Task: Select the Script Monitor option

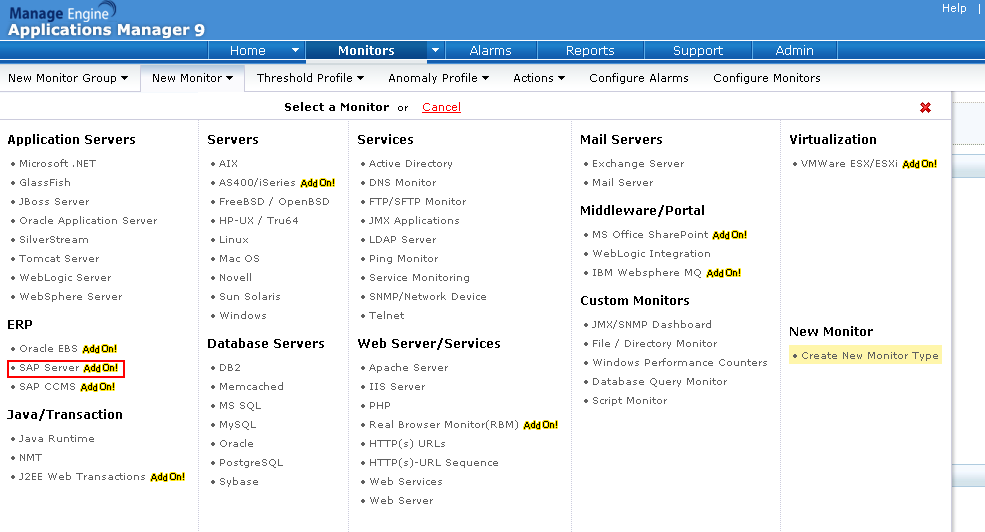Action: pos(629,401)
